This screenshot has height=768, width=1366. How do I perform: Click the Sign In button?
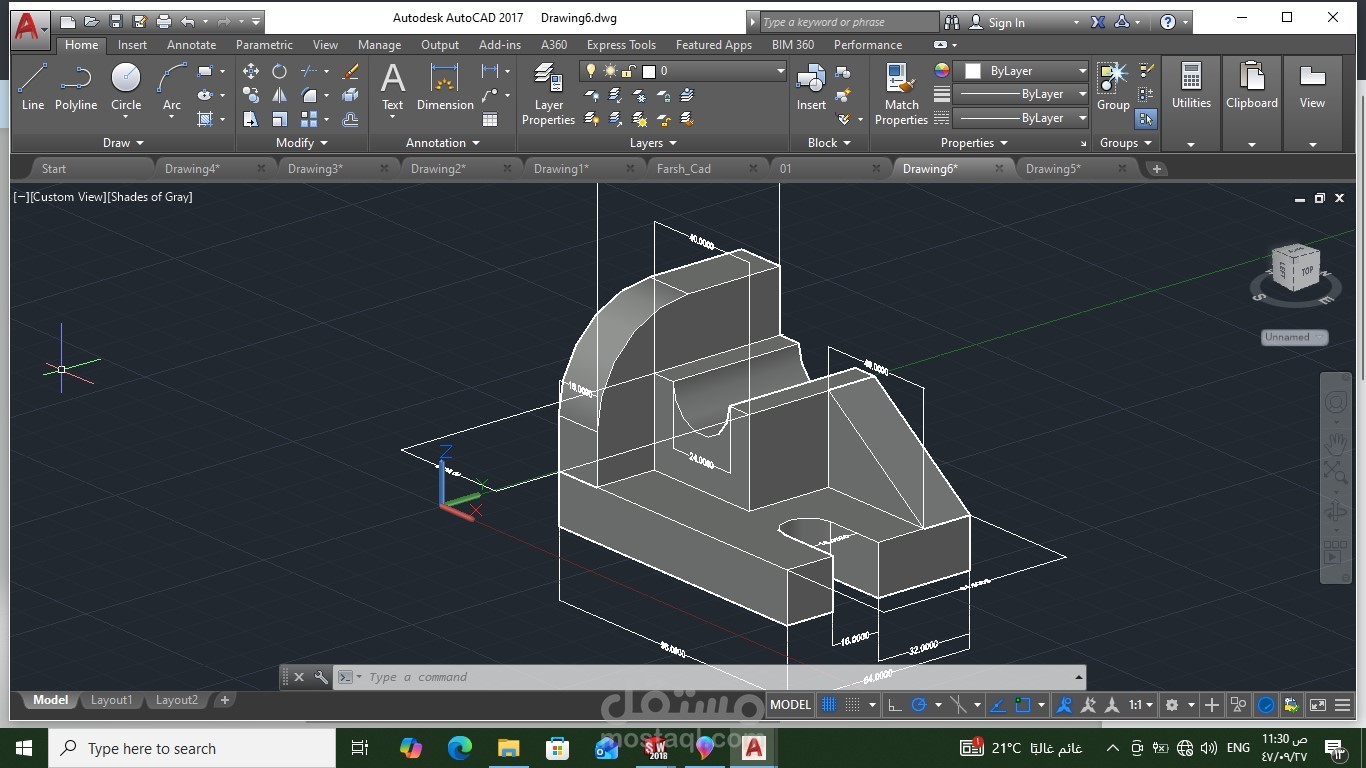point(1006,22)
